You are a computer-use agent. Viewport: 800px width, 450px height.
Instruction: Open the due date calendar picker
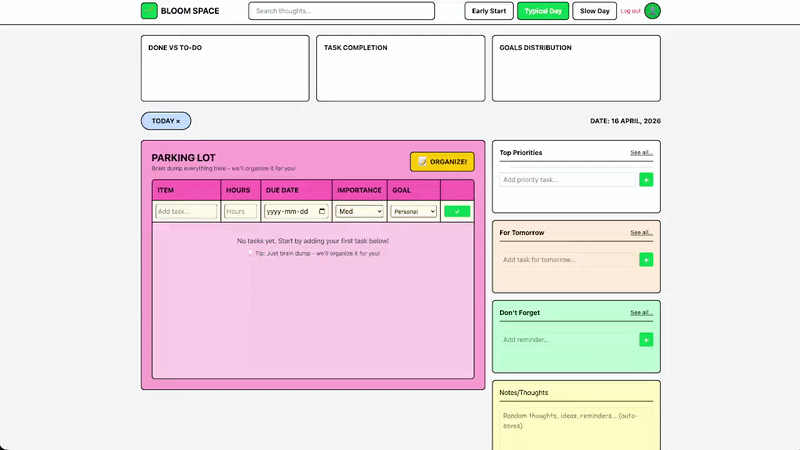point(322,211)
